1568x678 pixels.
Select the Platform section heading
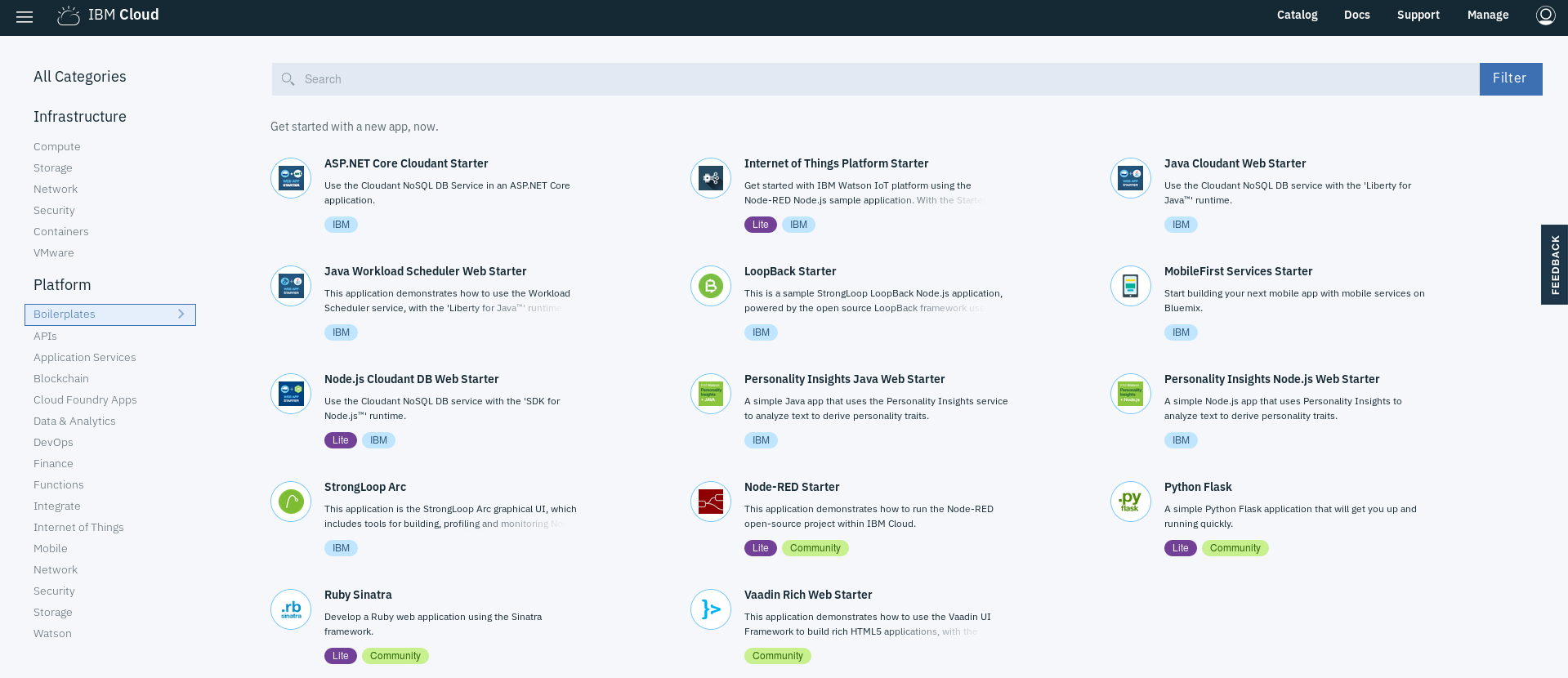point(62,285)
